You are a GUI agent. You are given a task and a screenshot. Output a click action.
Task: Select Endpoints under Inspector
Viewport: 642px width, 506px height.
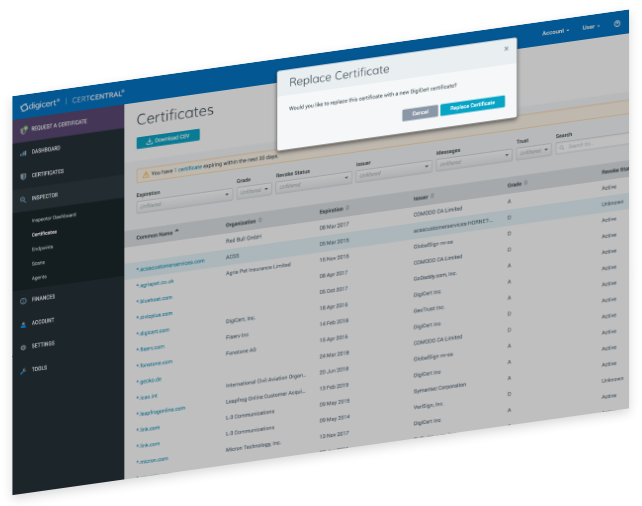click(x=42, y=248)
